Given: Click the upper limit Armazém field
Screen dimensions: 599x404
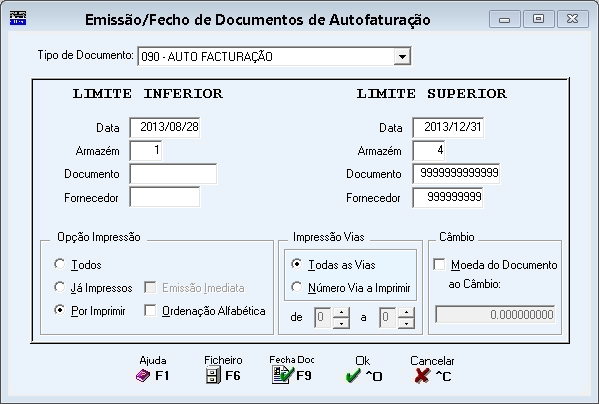Looking at the screenshot, I should tap(429, 150).
